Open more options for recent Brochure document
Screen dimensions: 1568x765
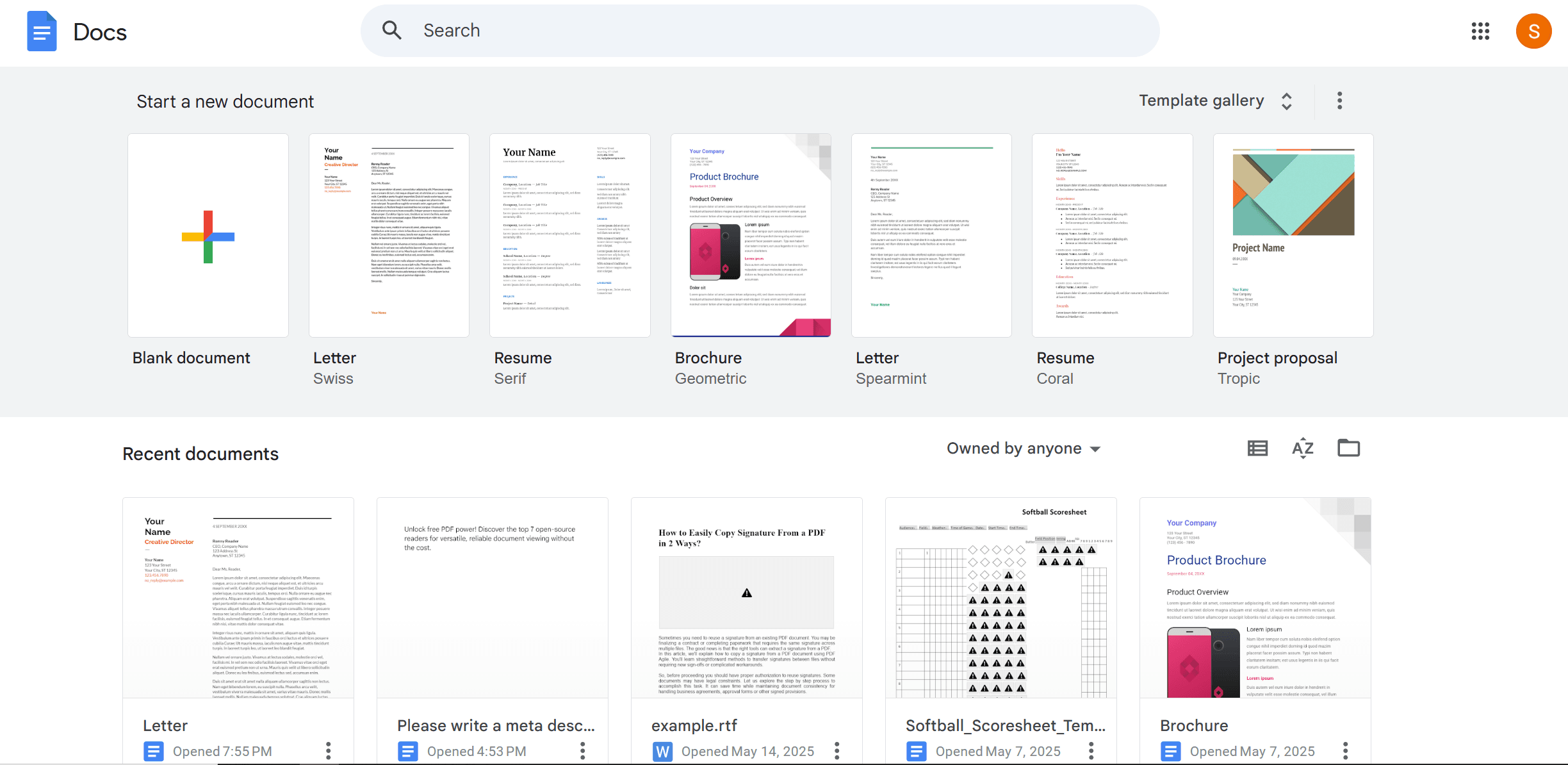[x=1346, y=751]
